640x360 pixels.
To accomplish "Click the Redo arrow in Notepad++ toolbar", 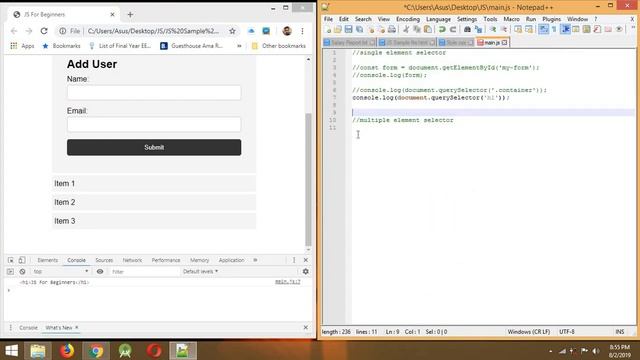I will click(x=453, y=29).
